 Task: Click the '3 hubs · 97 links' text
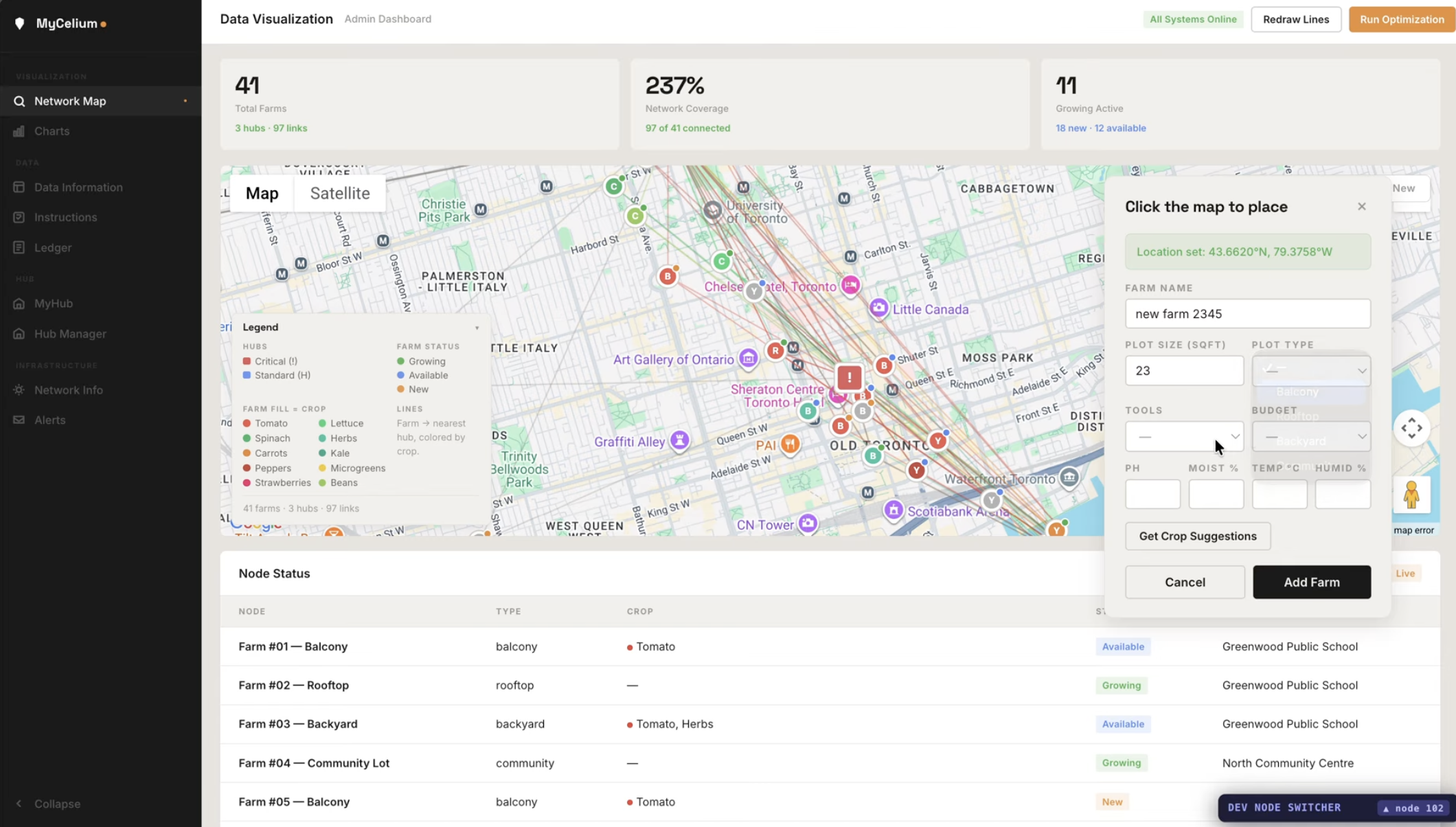(271, 128)
